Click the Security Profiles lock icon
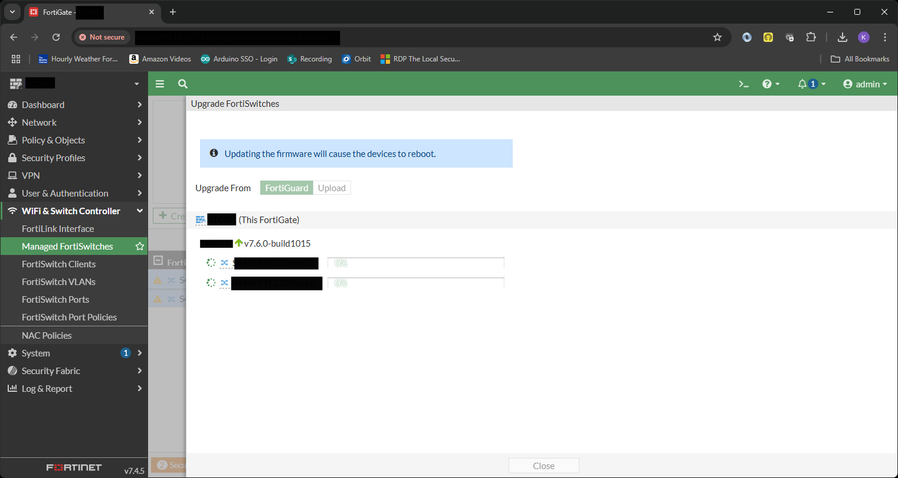 coord(12,158)
